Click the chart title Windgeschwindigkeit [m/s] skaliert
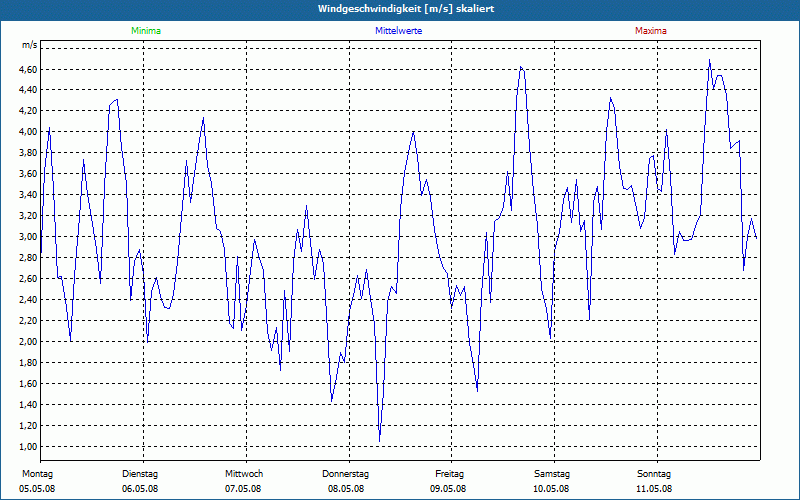This screenshot has width=800, height=500. click(x=406, y=9)
